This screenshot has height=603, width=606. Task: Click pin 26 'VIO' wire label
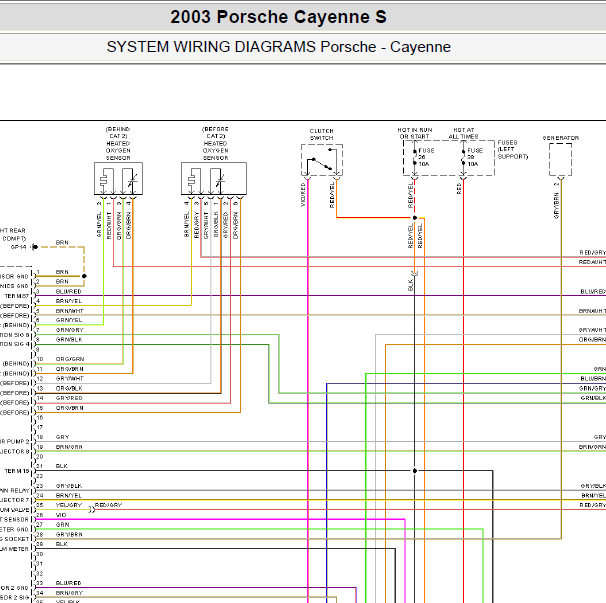(x=61, y=515)
